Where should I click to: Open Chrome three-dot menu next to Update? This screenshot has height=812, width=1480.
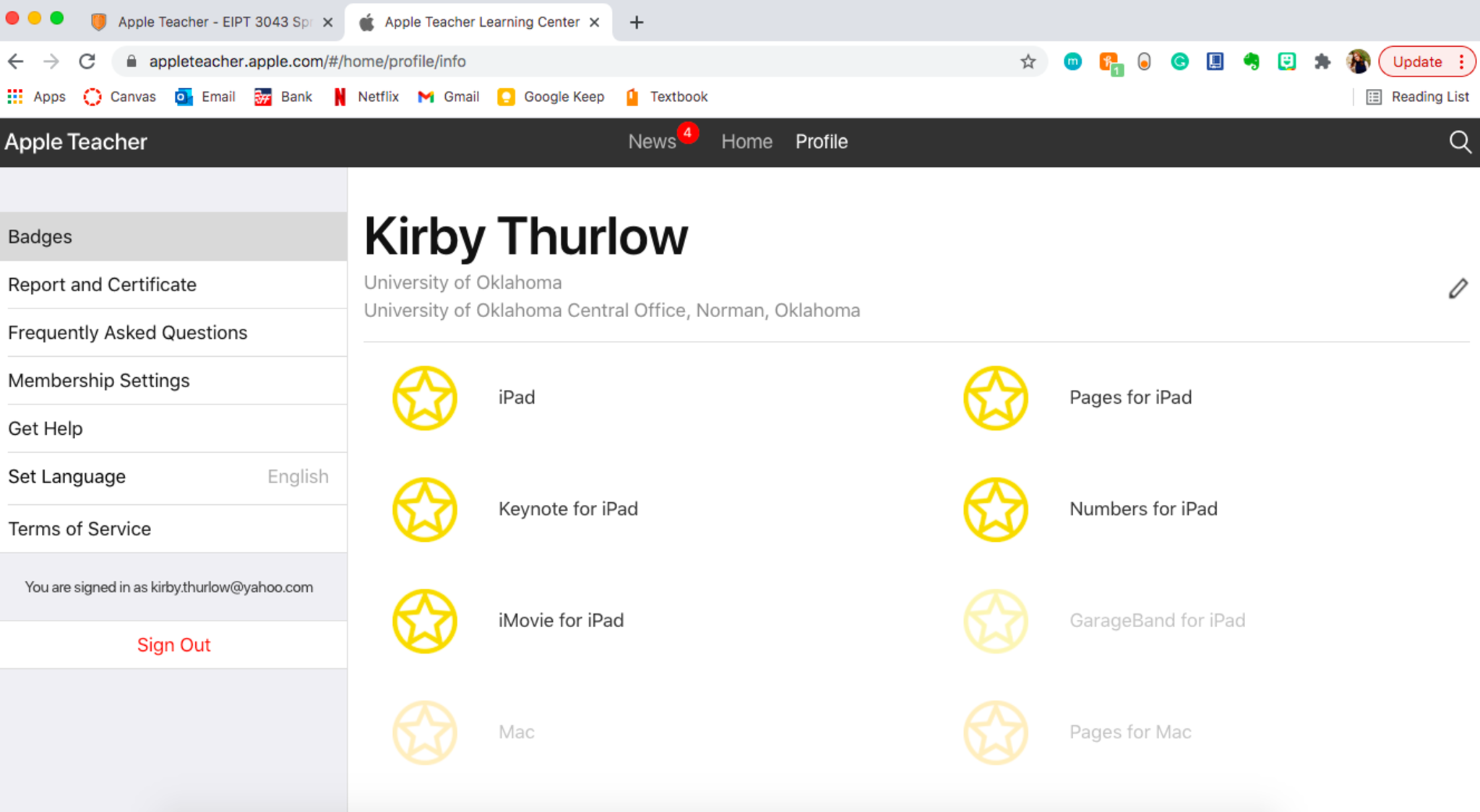[x=1461, y=61]
